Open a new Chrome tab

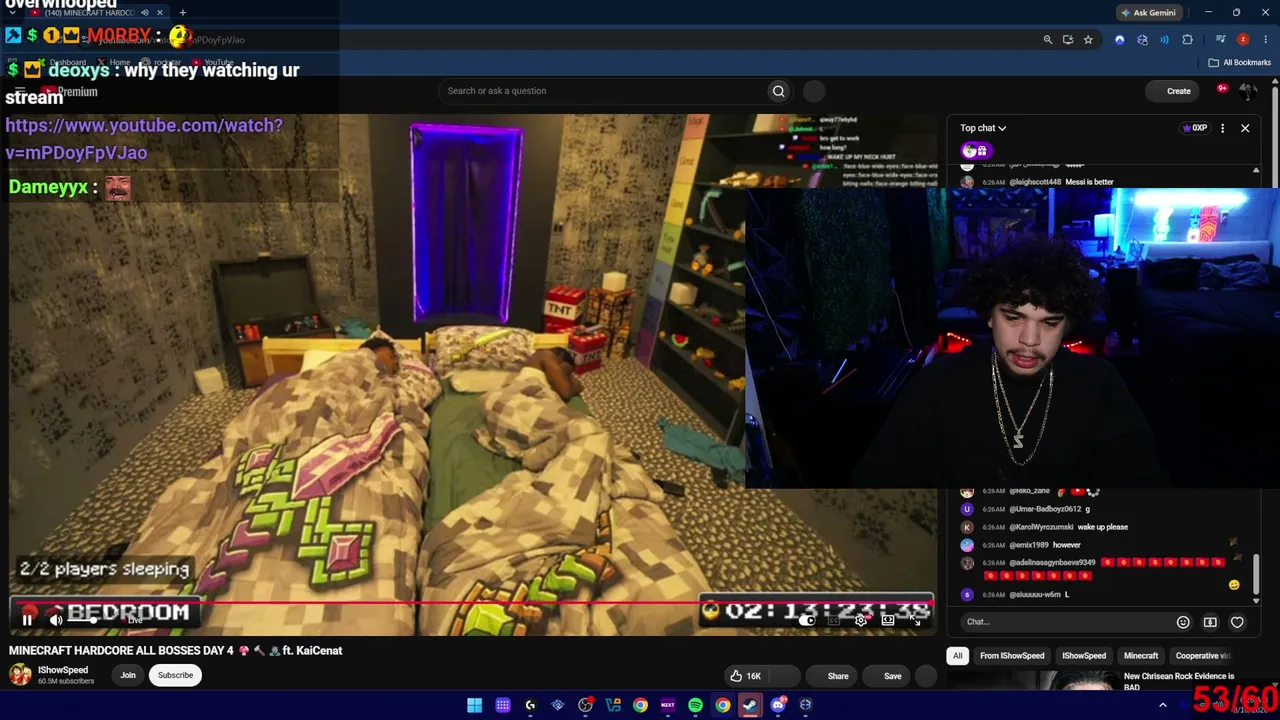point(182,13)
